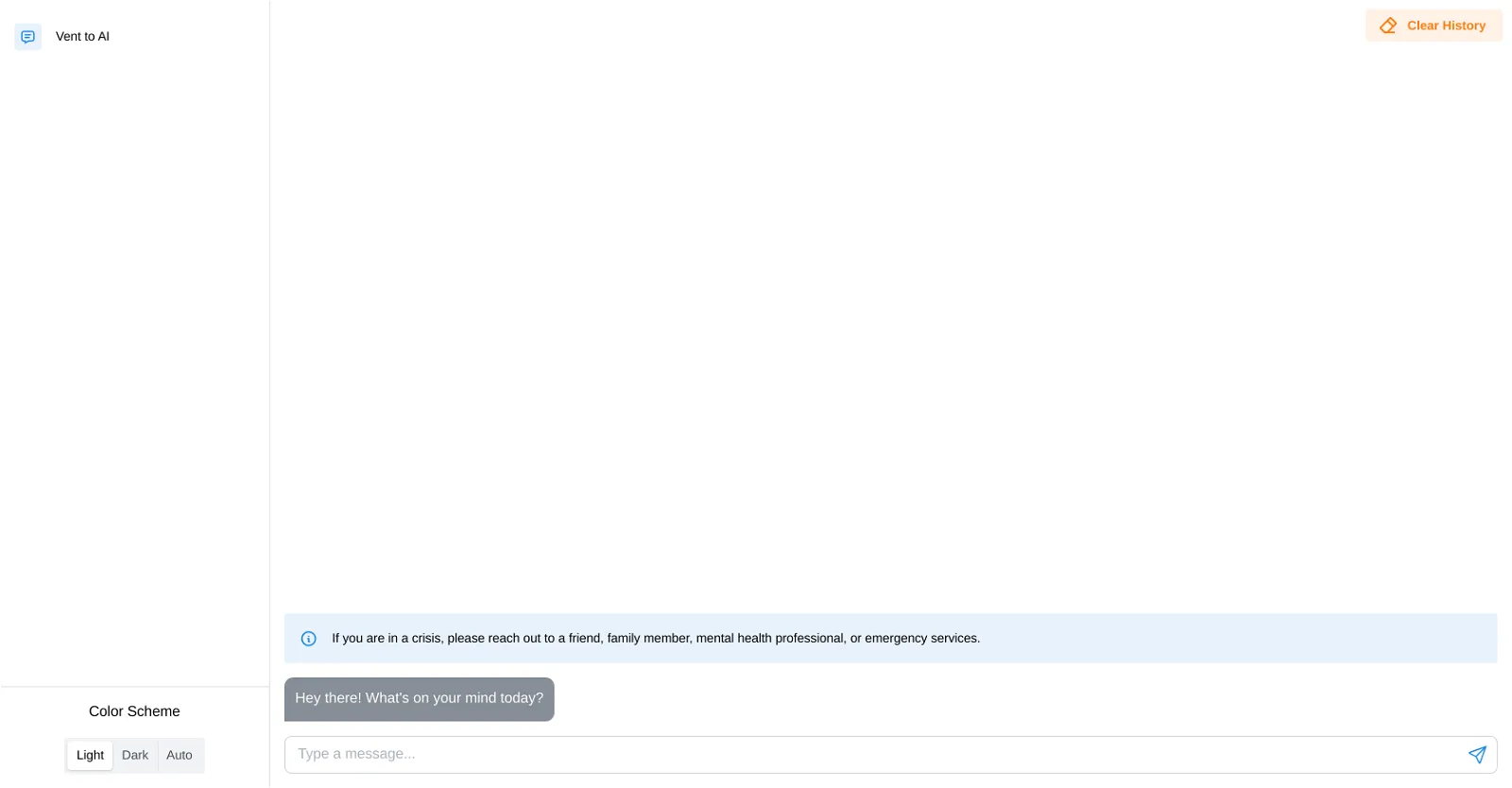Viewport: 1512px width, 788px height.
Task: Click the greeting message bubble
Action: pyautogui.click(x=419, y=699)
